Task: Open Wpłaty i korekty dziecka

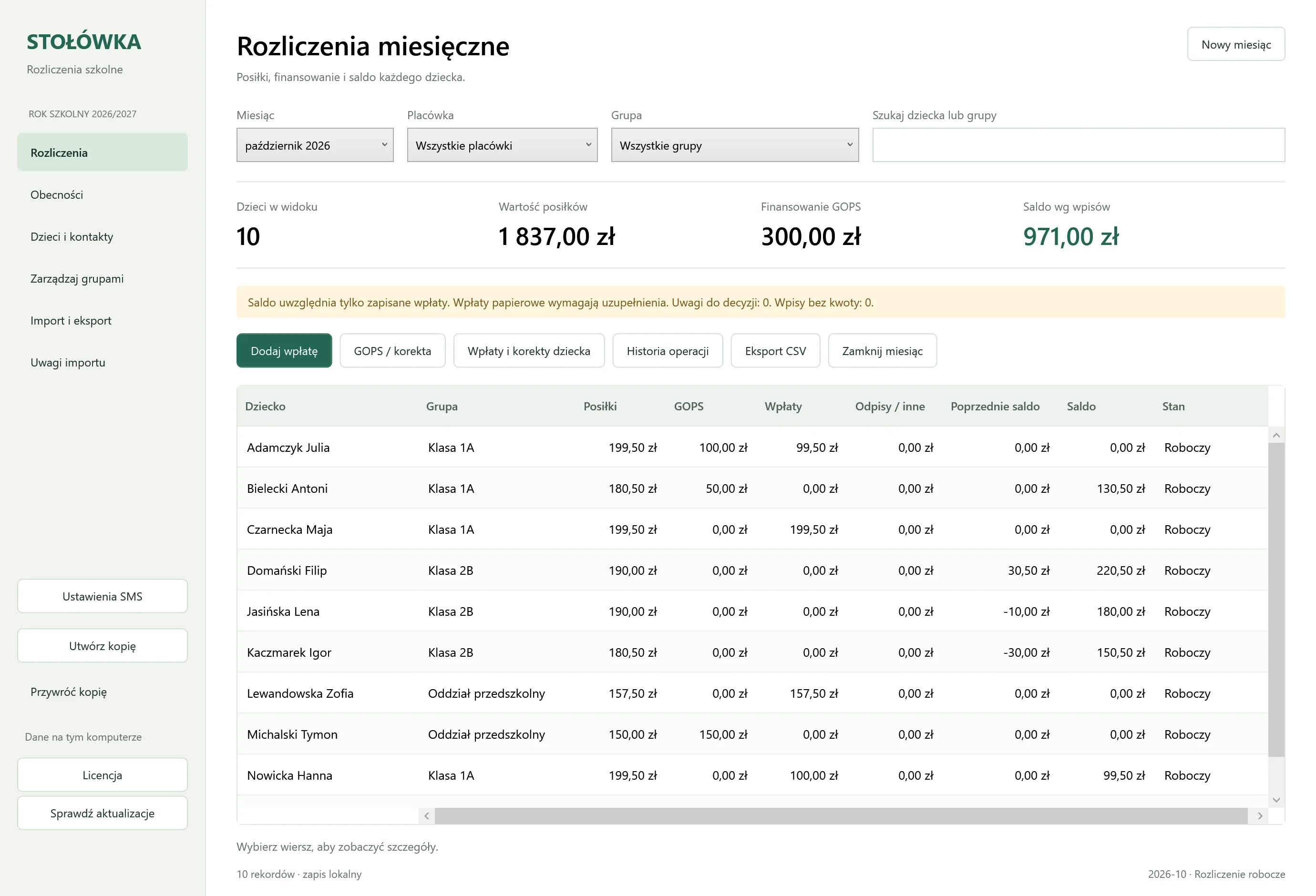Action: click(x=529, y=351)
